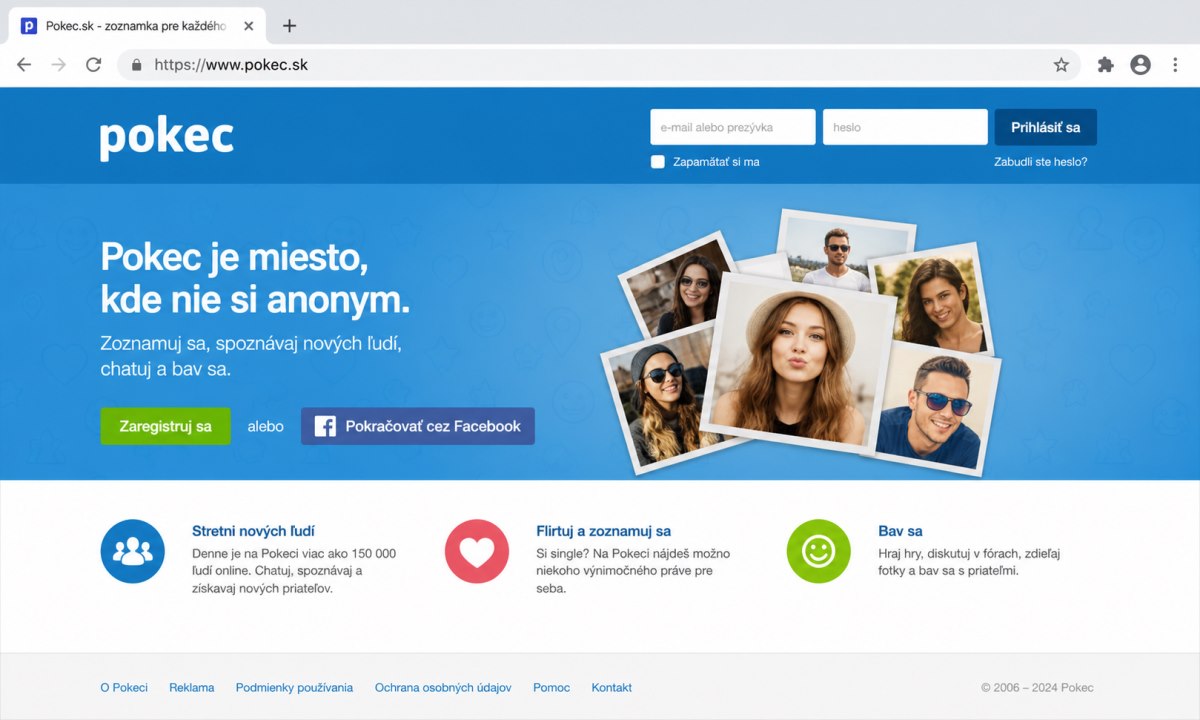
Task: Click the Pokec je miesto headline
Action: (255, 278)
